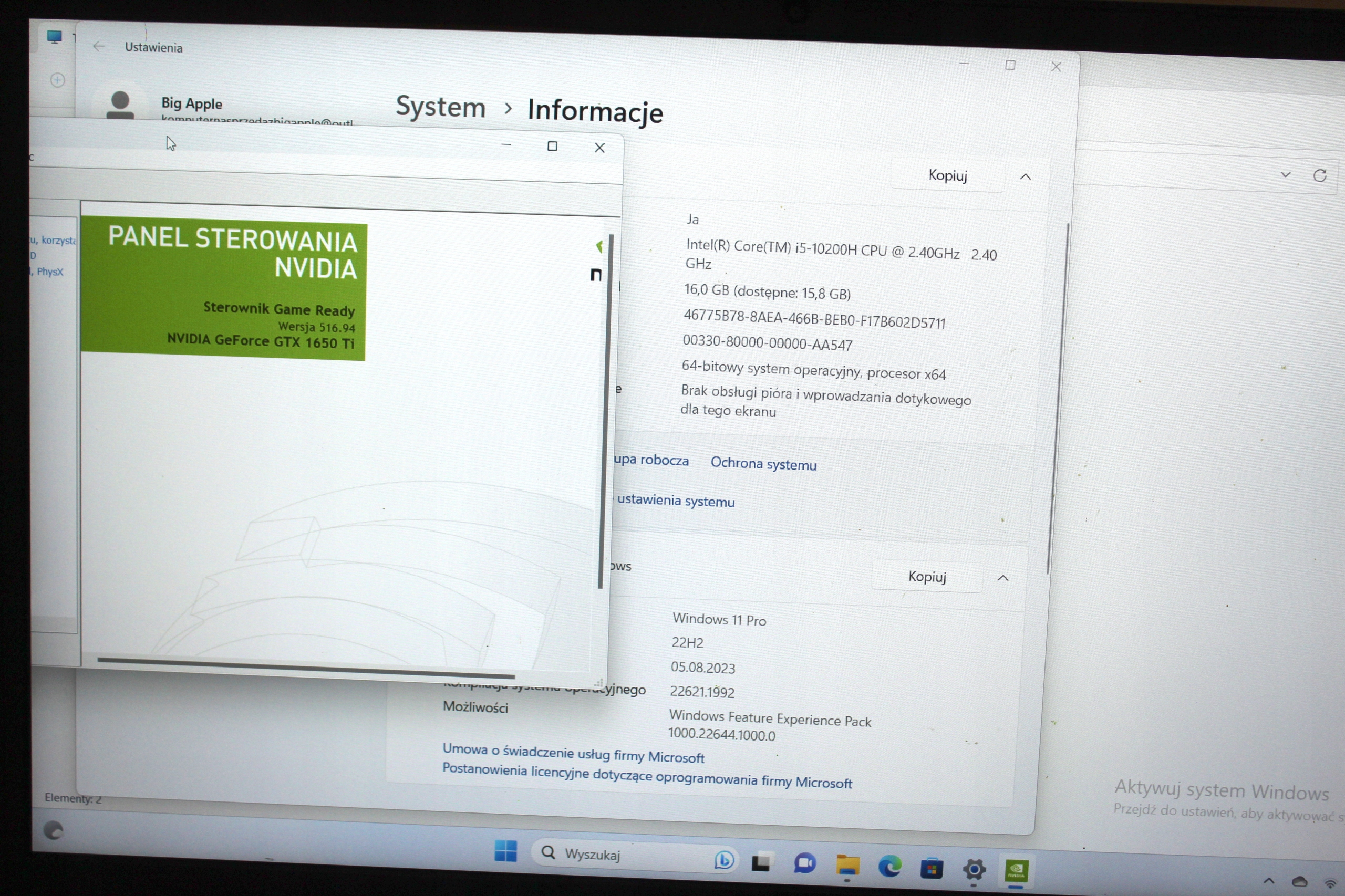1345x896 pixels.
Task: Click the Możliwości label
Action: click(475, 707)
